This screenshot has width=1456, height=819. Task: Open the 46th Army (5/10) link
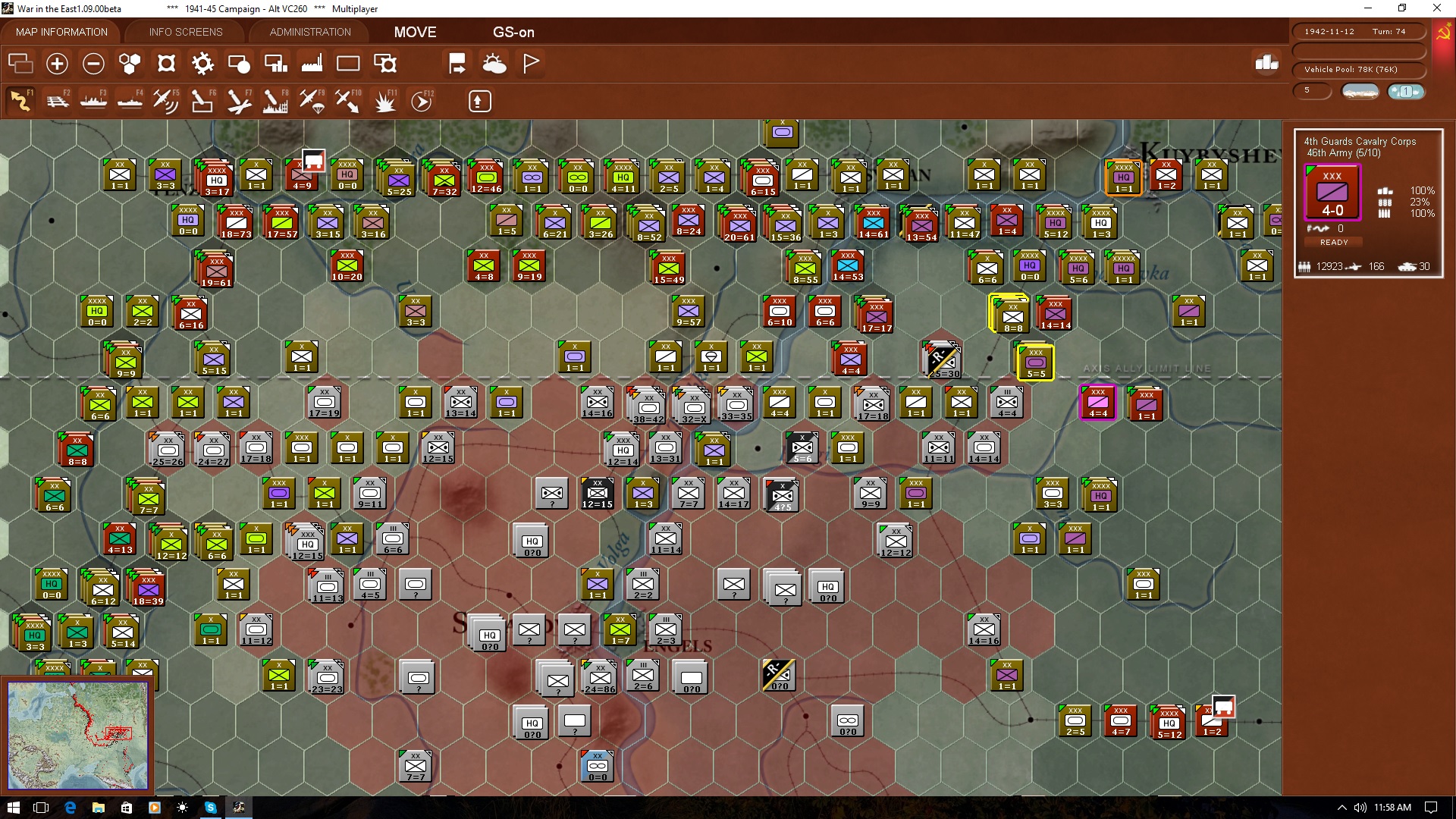1343,153
